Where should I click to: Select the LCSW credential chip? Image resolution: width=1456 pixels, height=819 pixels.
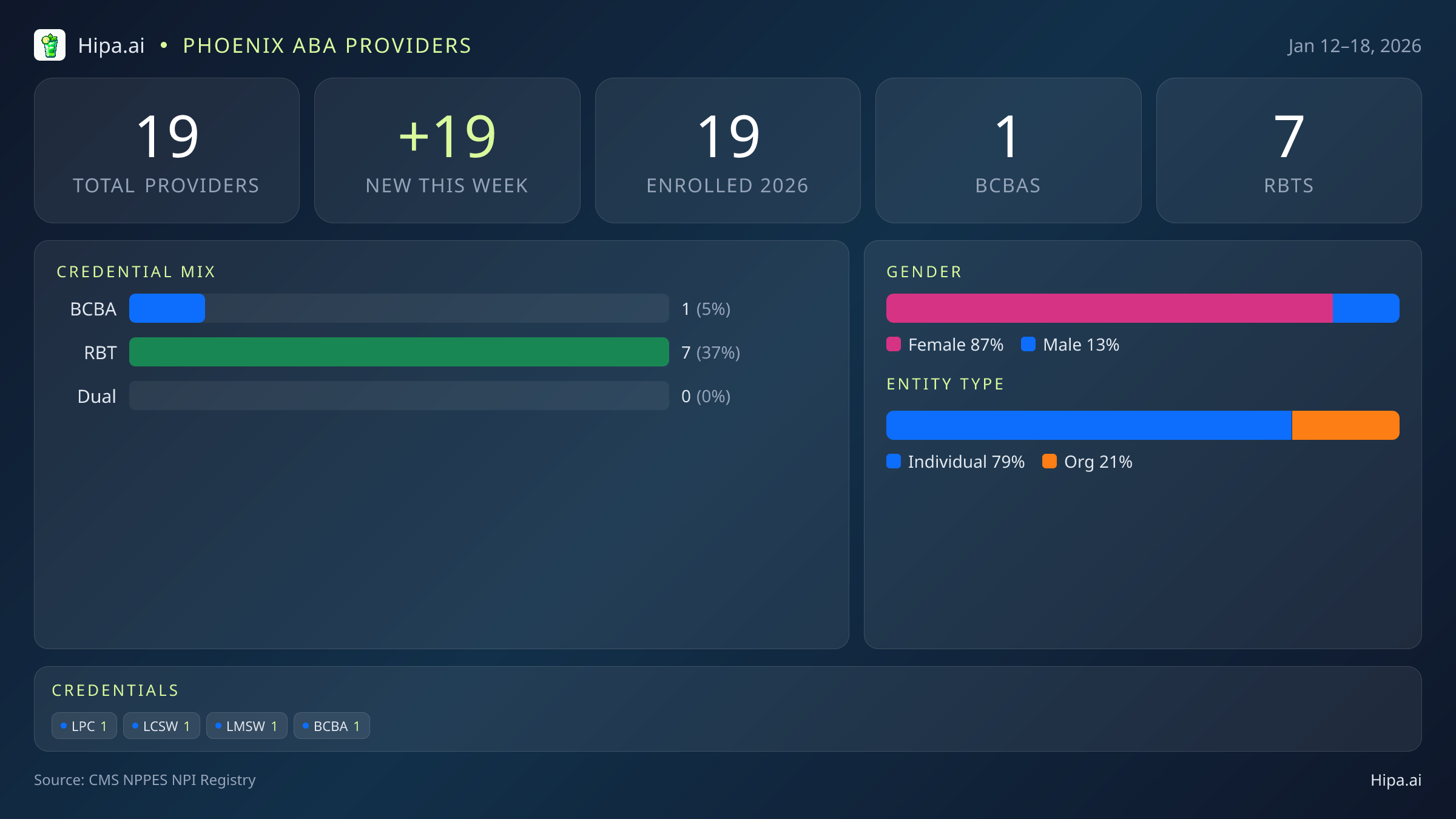[x=161, y=726]
